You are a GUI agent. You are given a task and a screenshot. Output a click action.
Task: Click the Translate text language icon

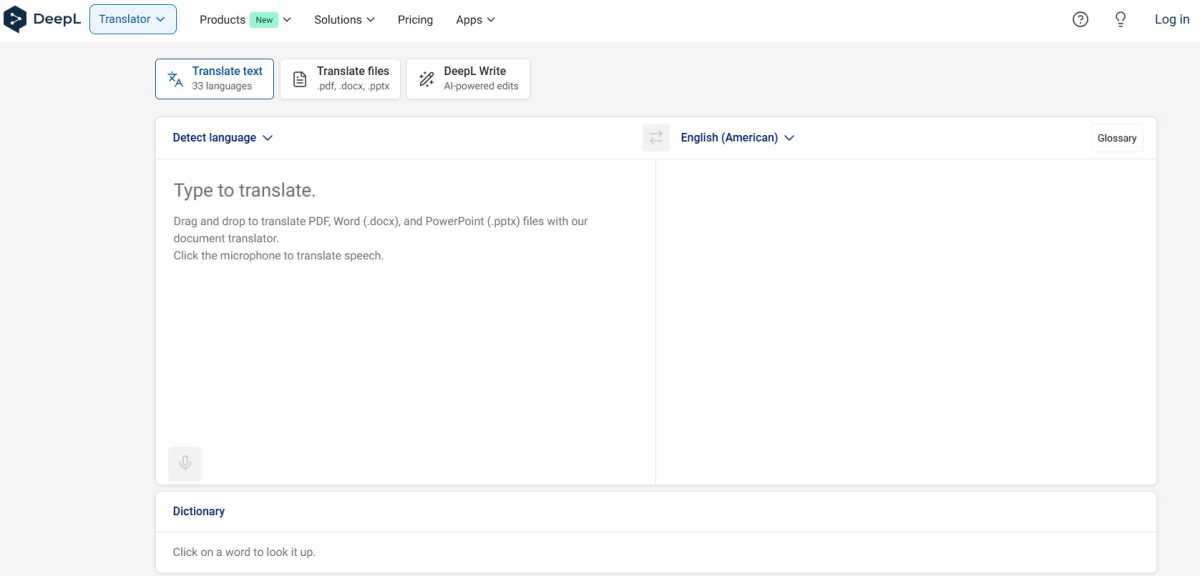click(175, 79)
